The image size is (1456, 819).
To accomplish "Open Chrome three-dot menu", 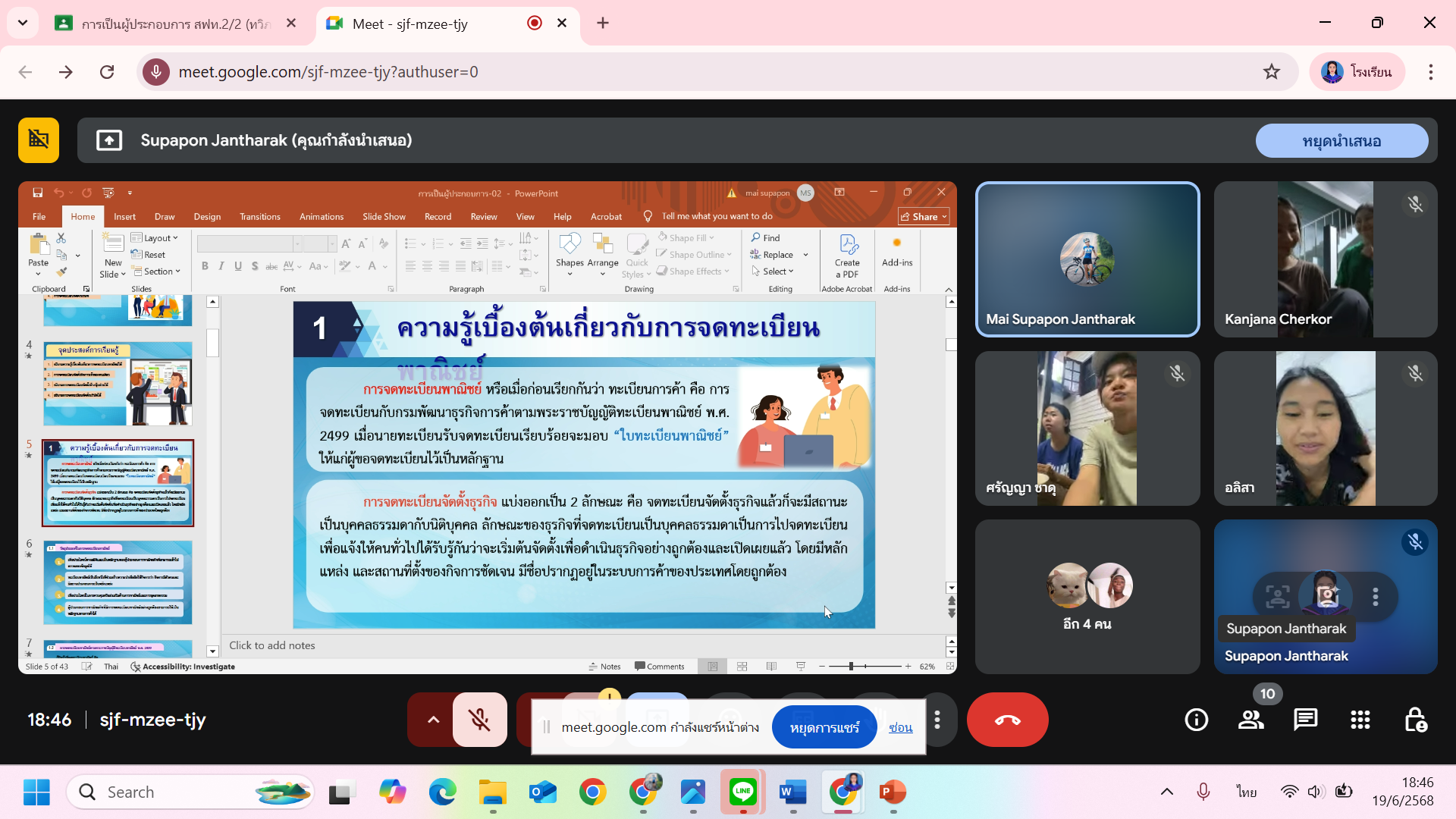I will tap(1430, 72).
